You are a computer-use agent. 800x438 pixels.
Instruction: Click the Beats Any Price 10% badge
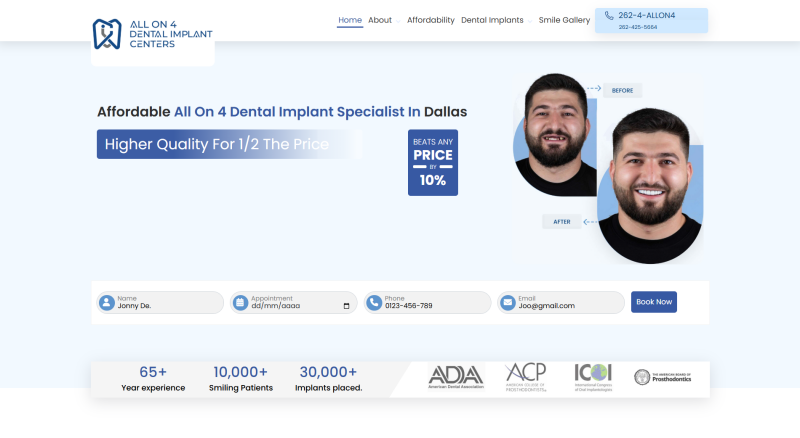pyautogui.click(x=433, y=162)
